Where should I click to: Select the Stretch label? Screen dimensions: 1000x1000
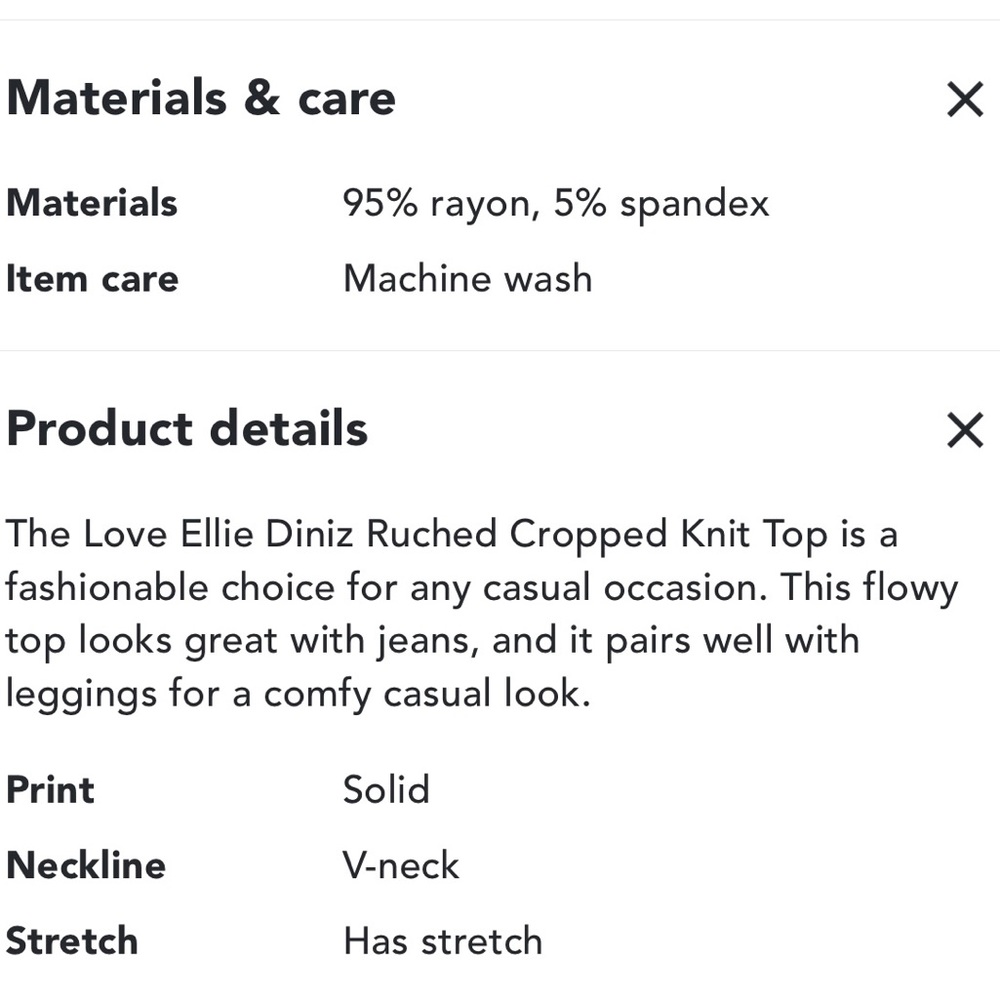coord(72,940)
